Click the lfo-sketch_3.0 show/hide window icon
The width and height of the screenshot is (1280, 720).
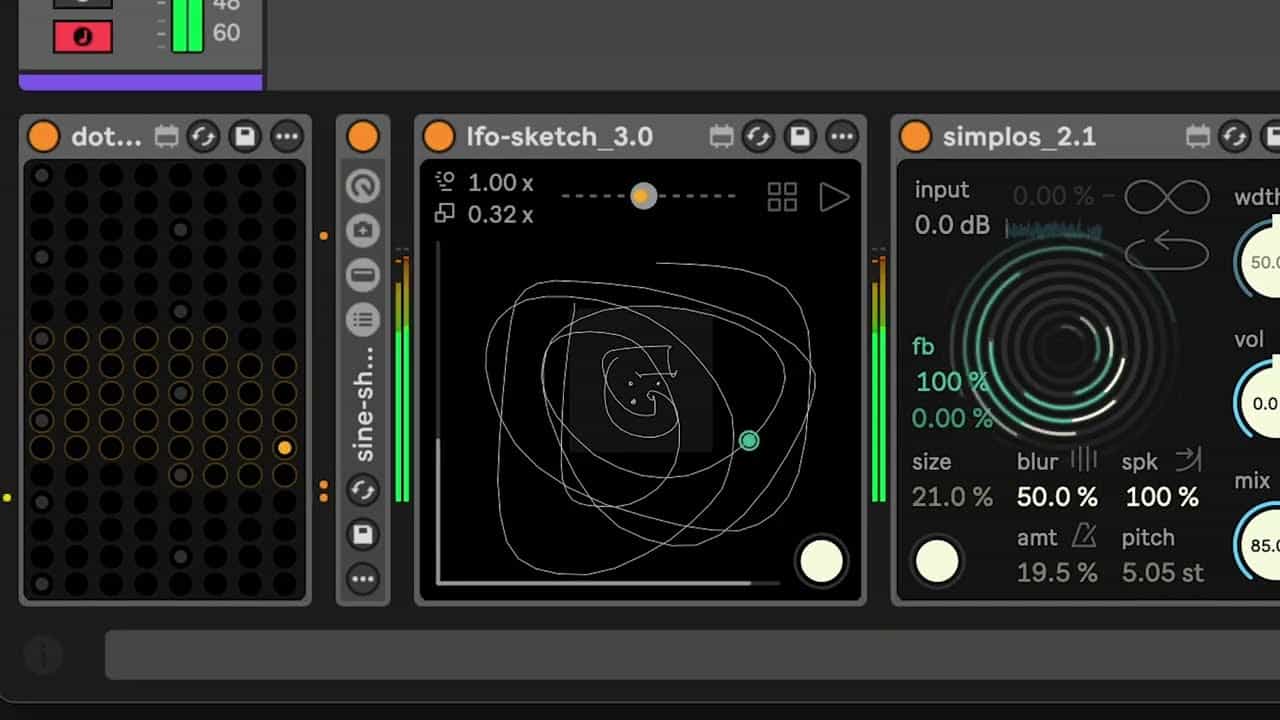coord(721,136)
